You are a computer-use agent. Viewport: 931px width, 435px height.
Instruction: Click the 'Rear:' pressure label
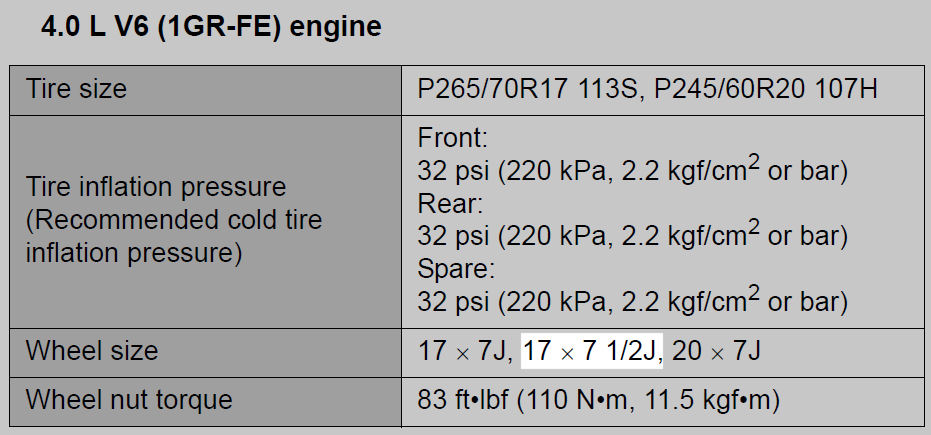click(450, 204)
